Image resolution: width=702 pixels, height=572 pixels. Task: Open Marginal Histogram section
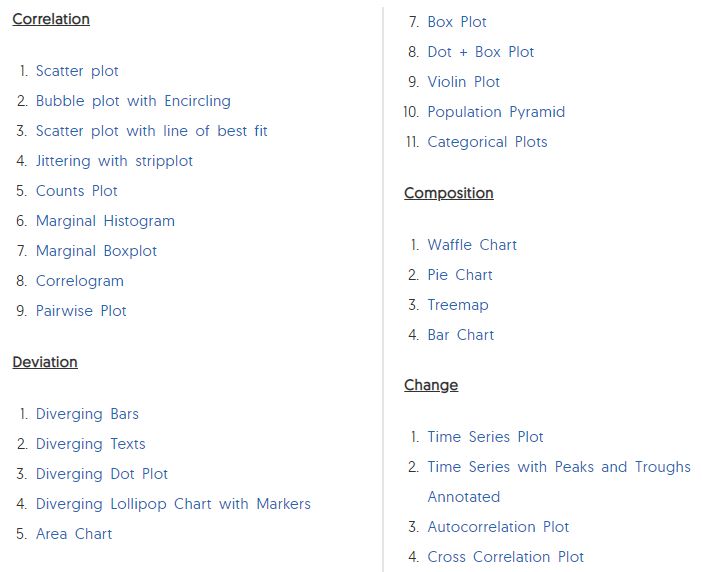tap(105, 221)
